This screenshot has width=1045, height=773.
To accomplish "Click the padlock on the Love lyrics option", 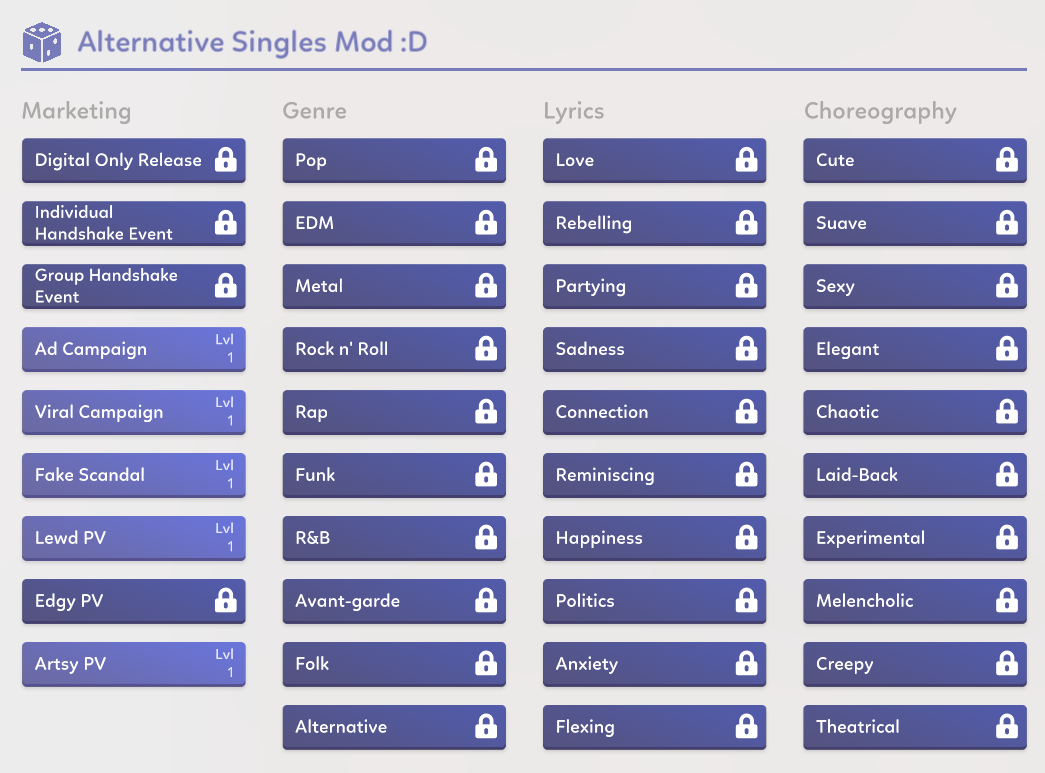I will [x=746, y=160].
